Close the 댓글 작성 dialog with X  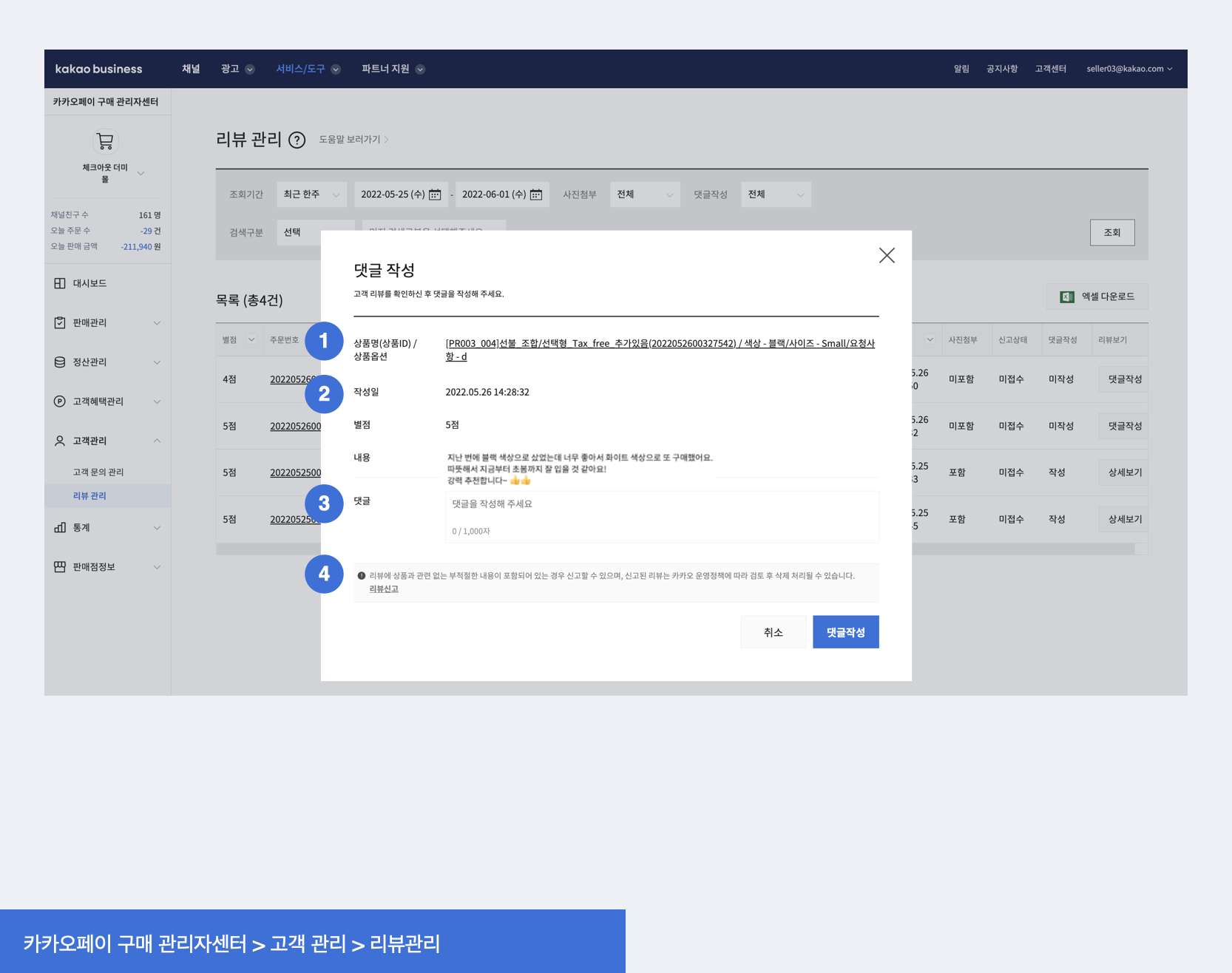[x=887, y=256]
